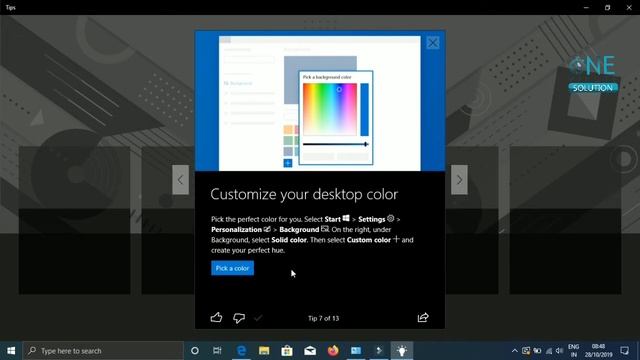Image resolution: width=640 pixels, height=360 pixels.
Task: Open the Windows Start menu
Action: pos(11,351)
